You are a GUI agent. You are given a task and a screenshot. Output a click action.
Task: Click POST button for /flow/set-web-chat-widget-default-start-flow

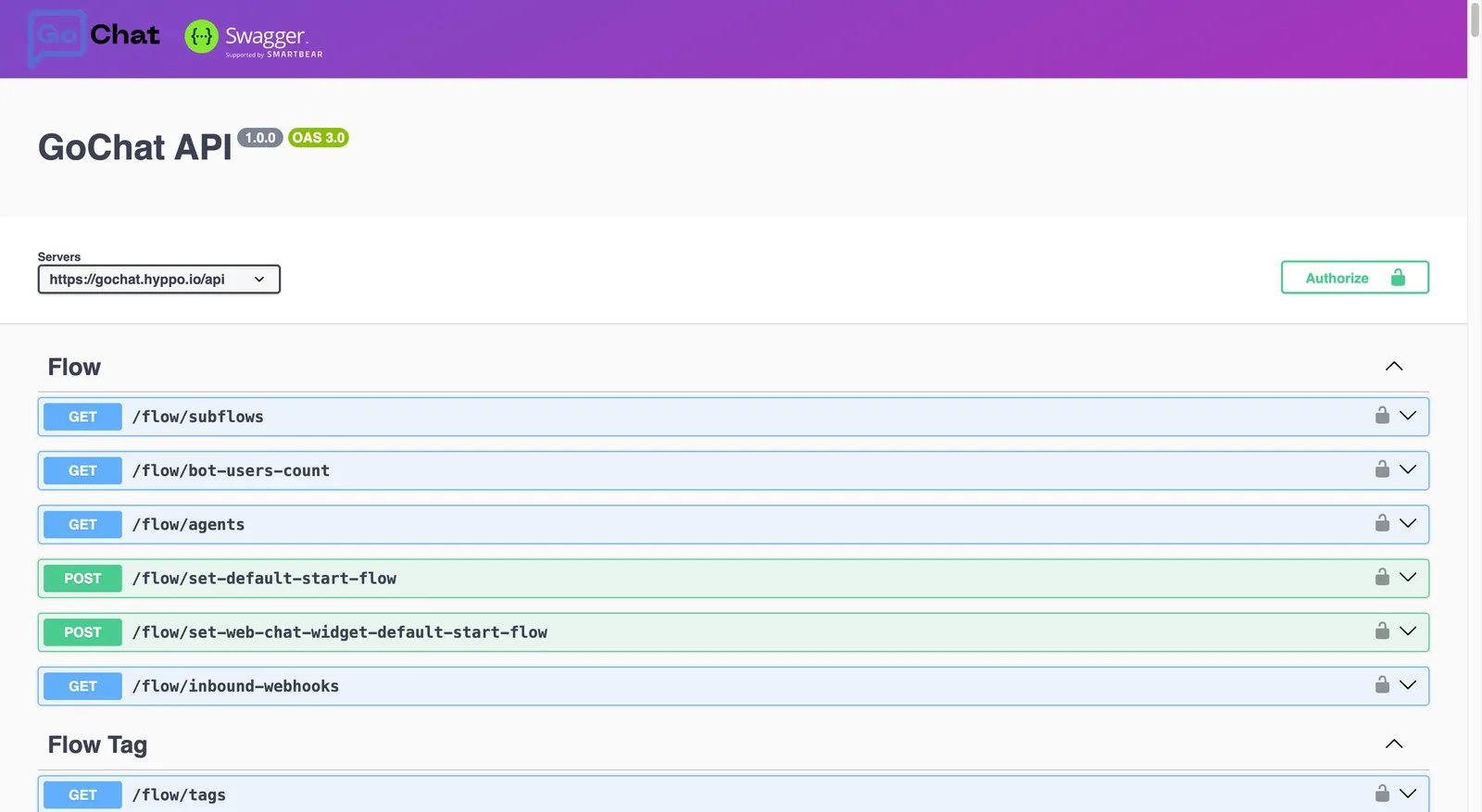[x=82, y=631]
